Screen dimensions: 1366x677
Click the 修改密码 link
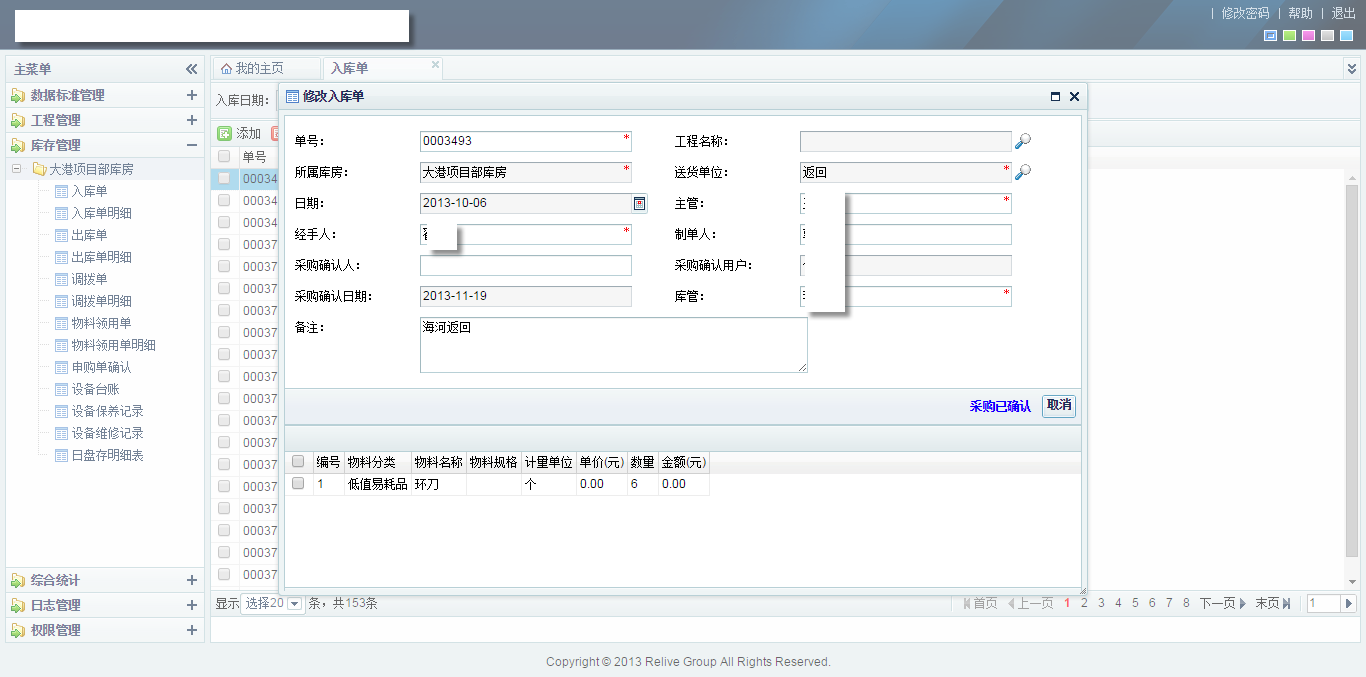(1245, 13)
